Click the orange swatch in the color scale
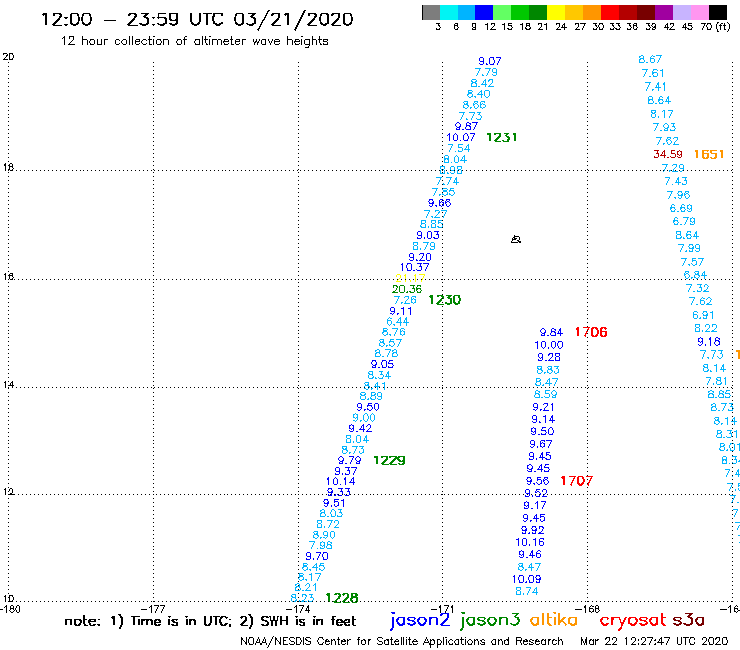Viewport: 740px width, 650px height. [x=591, y=12]
